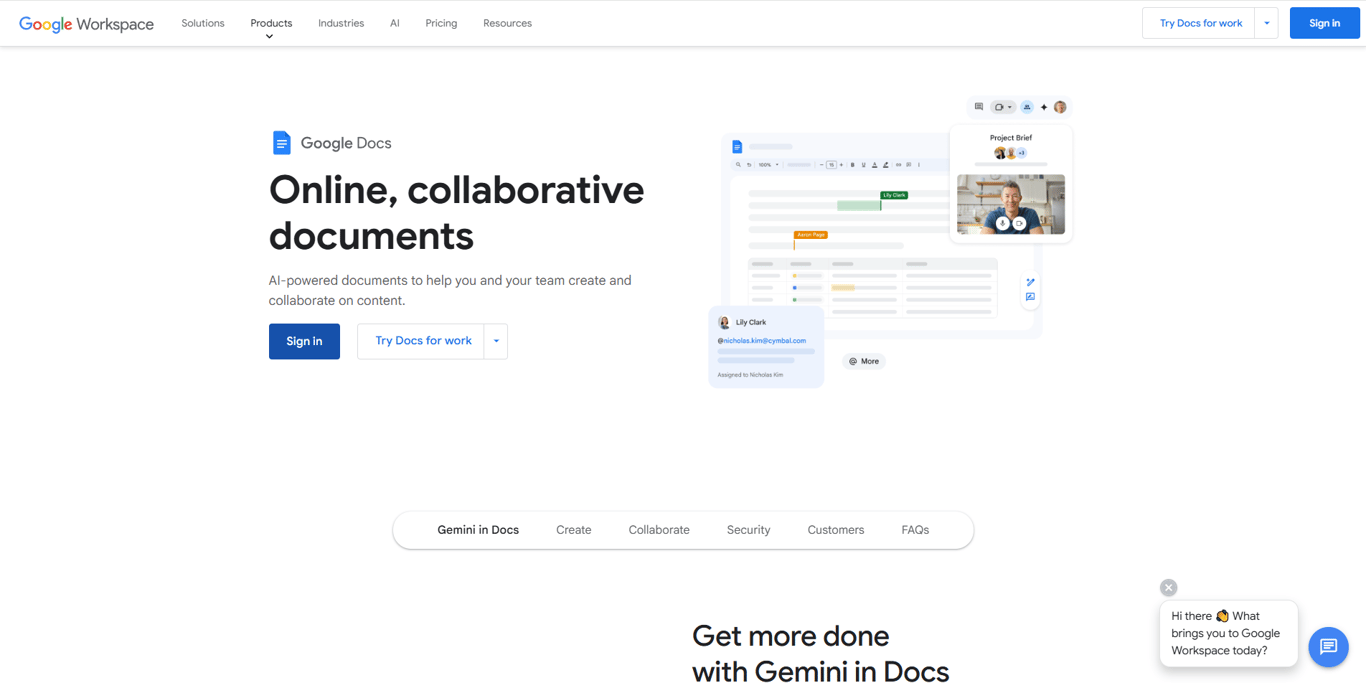Open the Products menu
This screenshot has height=683, width=1366.
pos(271,23)
